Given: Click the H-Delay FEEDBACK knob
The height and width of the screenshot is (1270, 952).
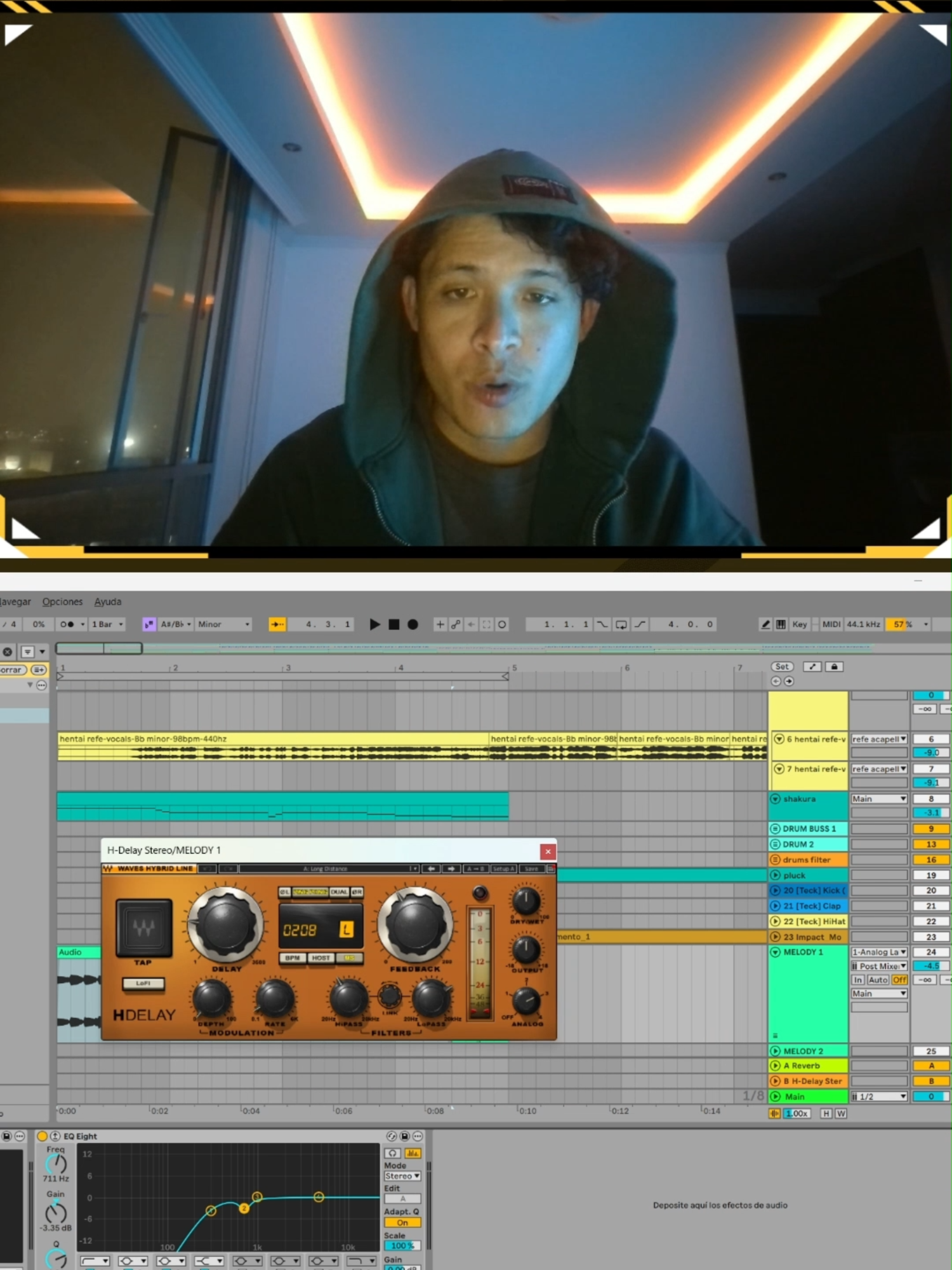Looking at the screenshot, I should (415, 925).
